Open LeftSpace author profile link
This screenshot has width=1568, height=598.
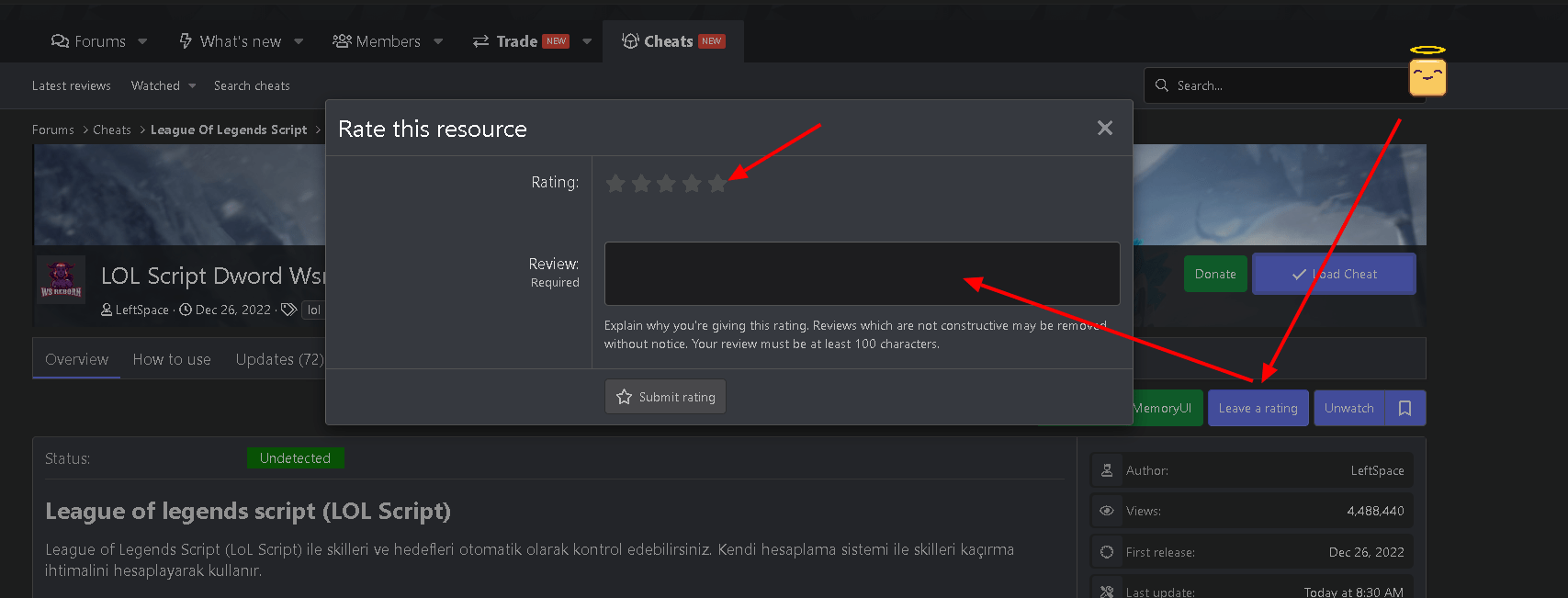pyautogui.click(x=142, y=310)
